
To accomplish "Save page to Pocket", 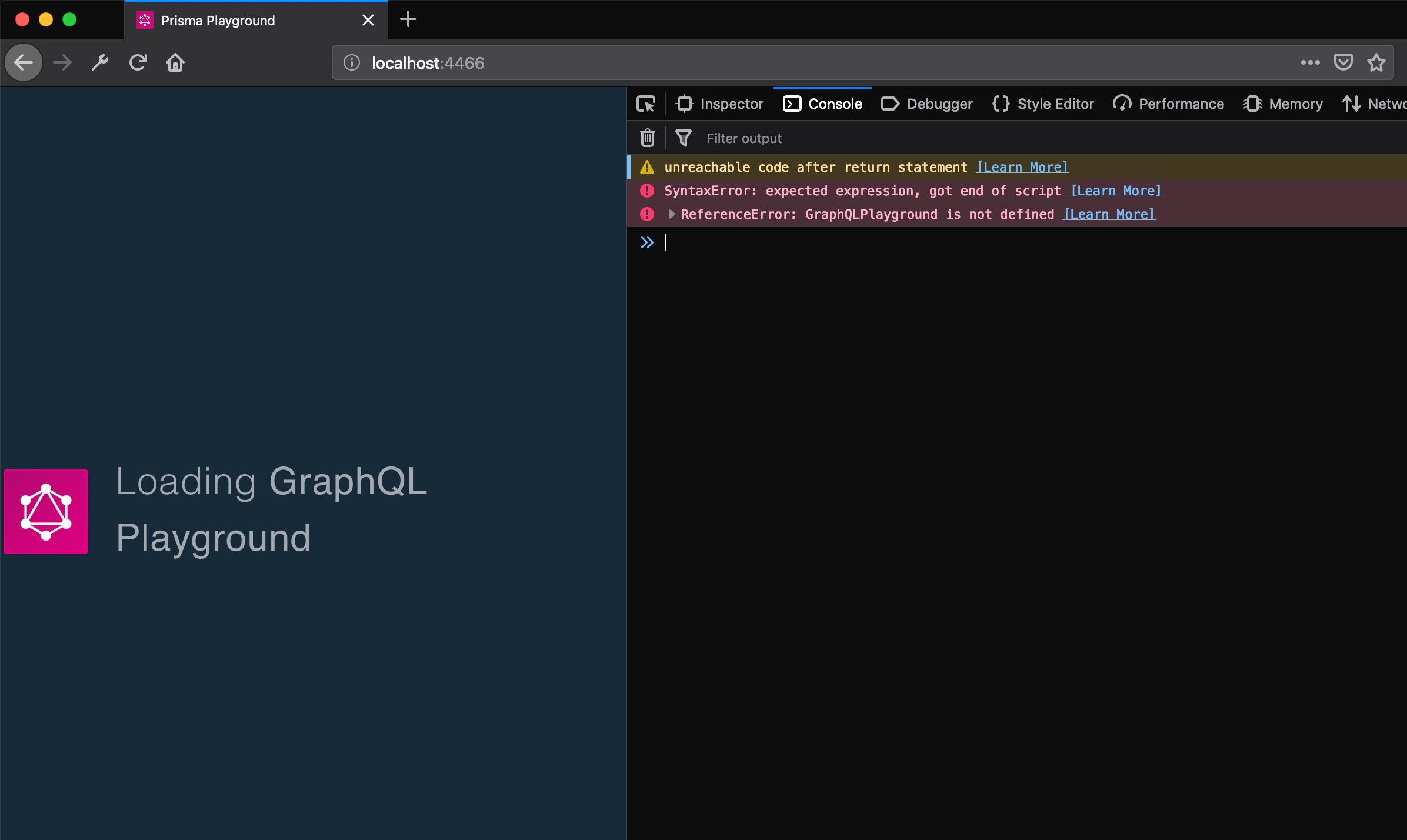I will point(1343,62).
